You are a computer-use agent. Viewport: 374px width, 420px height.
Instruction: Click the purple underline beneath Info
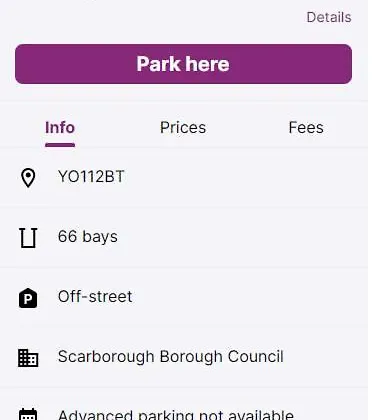click(60, 145)
